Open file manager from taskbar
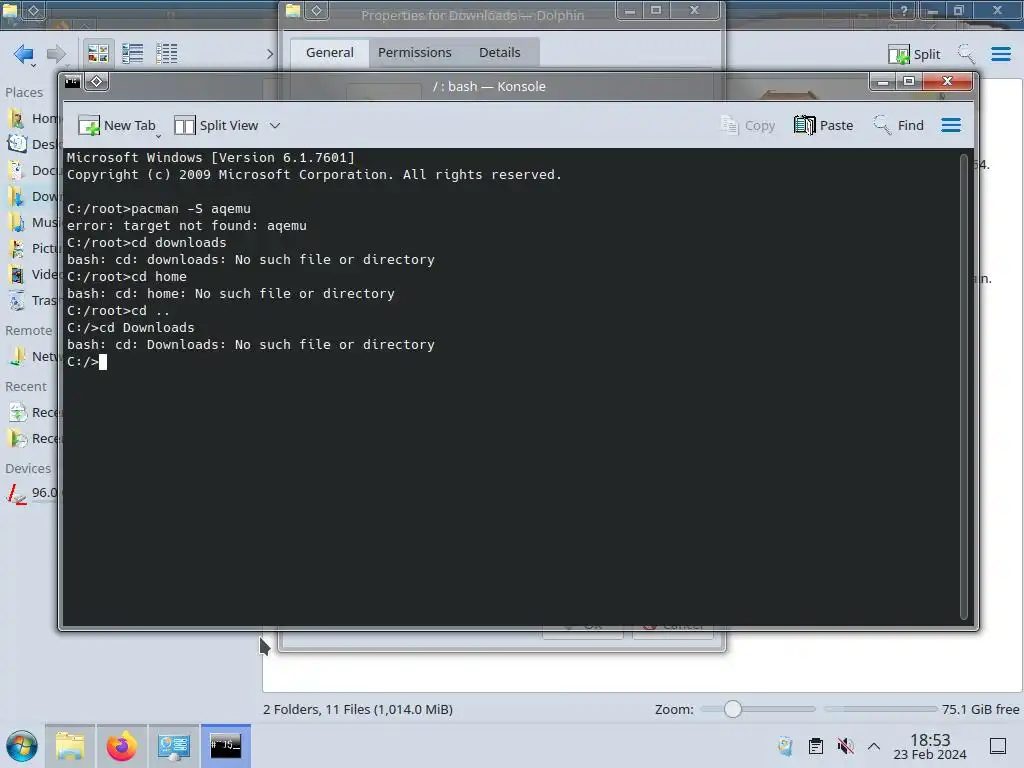 pos(70,746)
